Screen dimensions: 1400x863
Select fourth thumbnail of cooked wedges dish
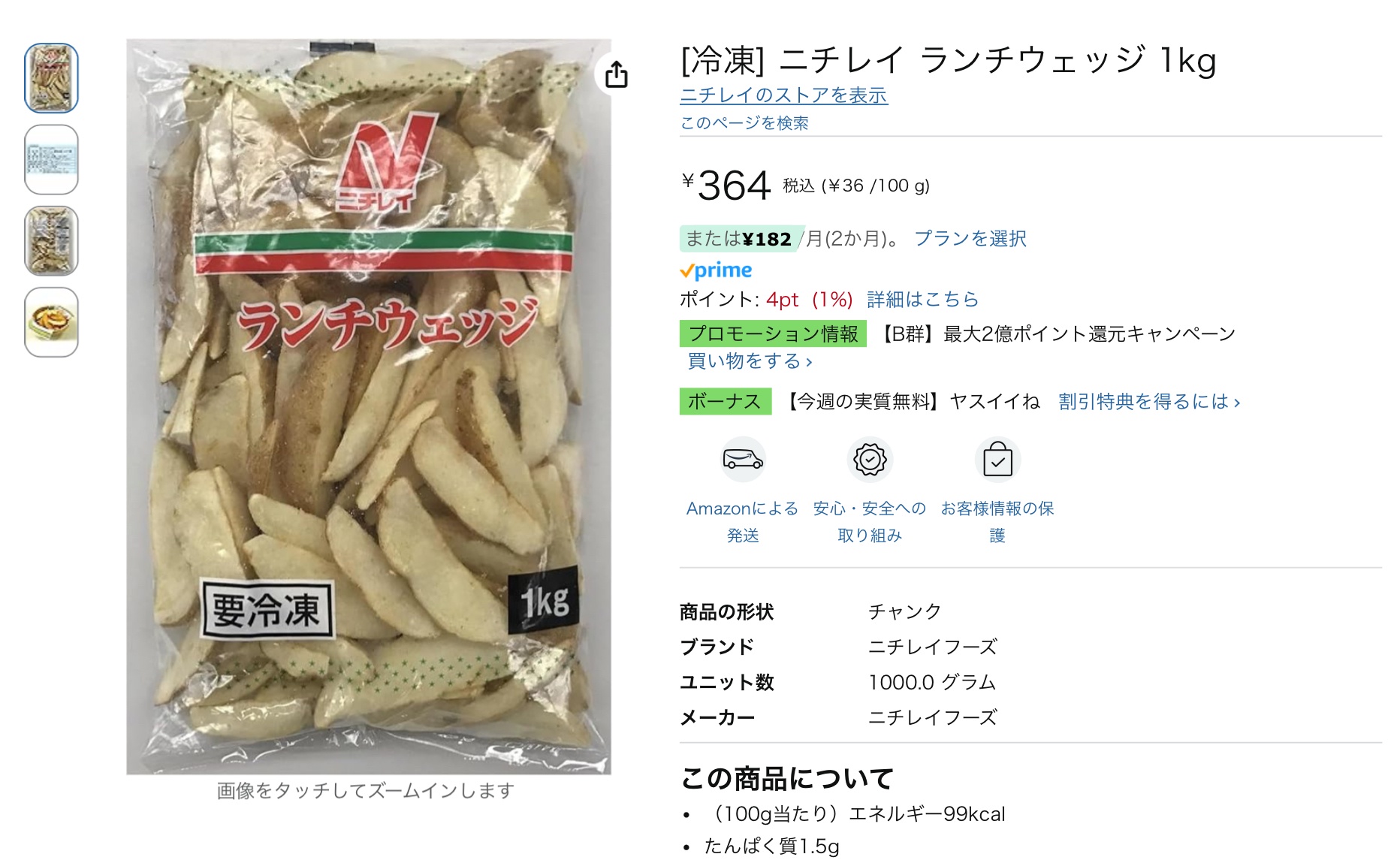pos(52,322)
